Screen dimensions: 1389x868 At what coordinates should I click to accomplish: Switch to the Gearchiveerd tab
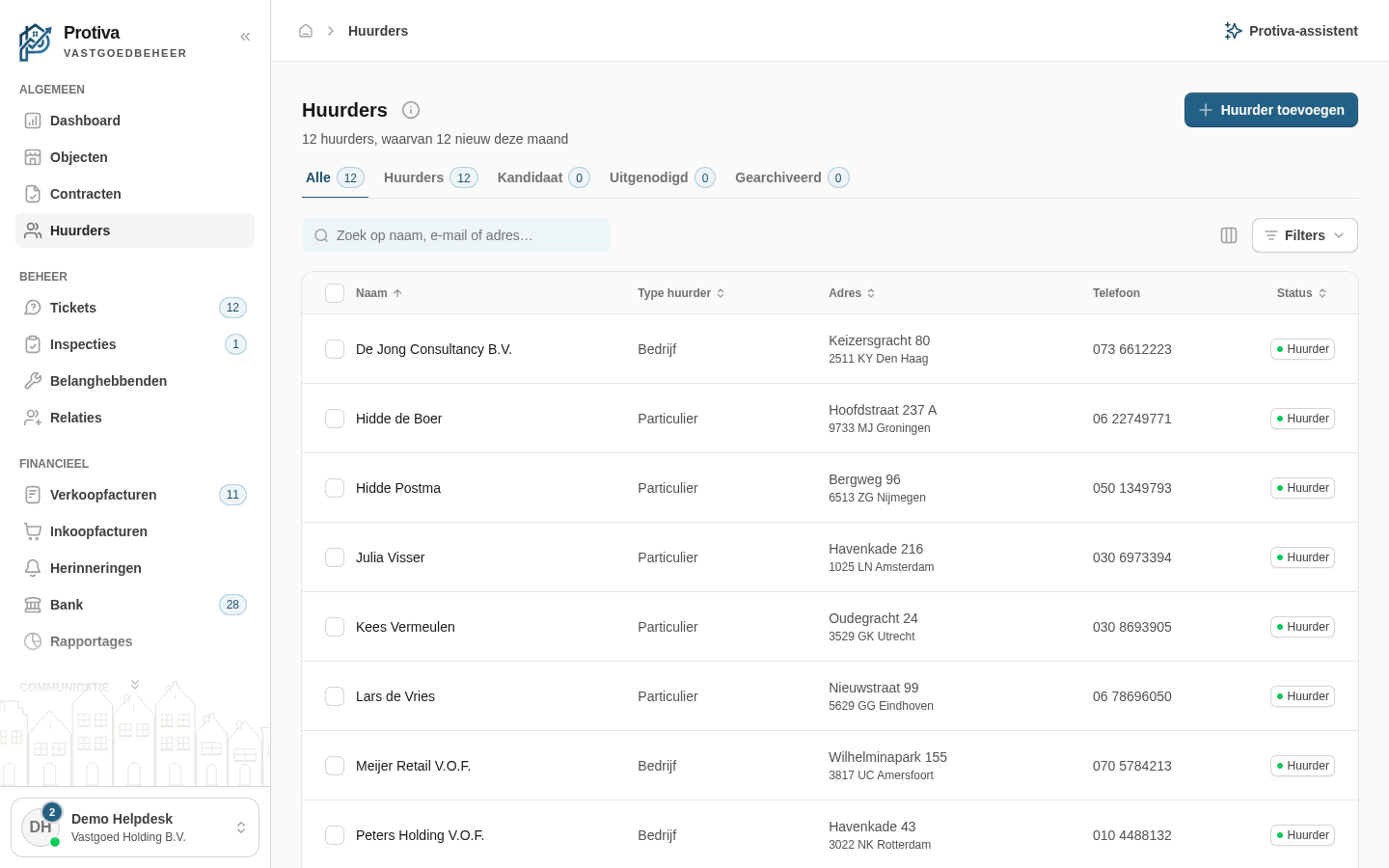coord(792,177)
